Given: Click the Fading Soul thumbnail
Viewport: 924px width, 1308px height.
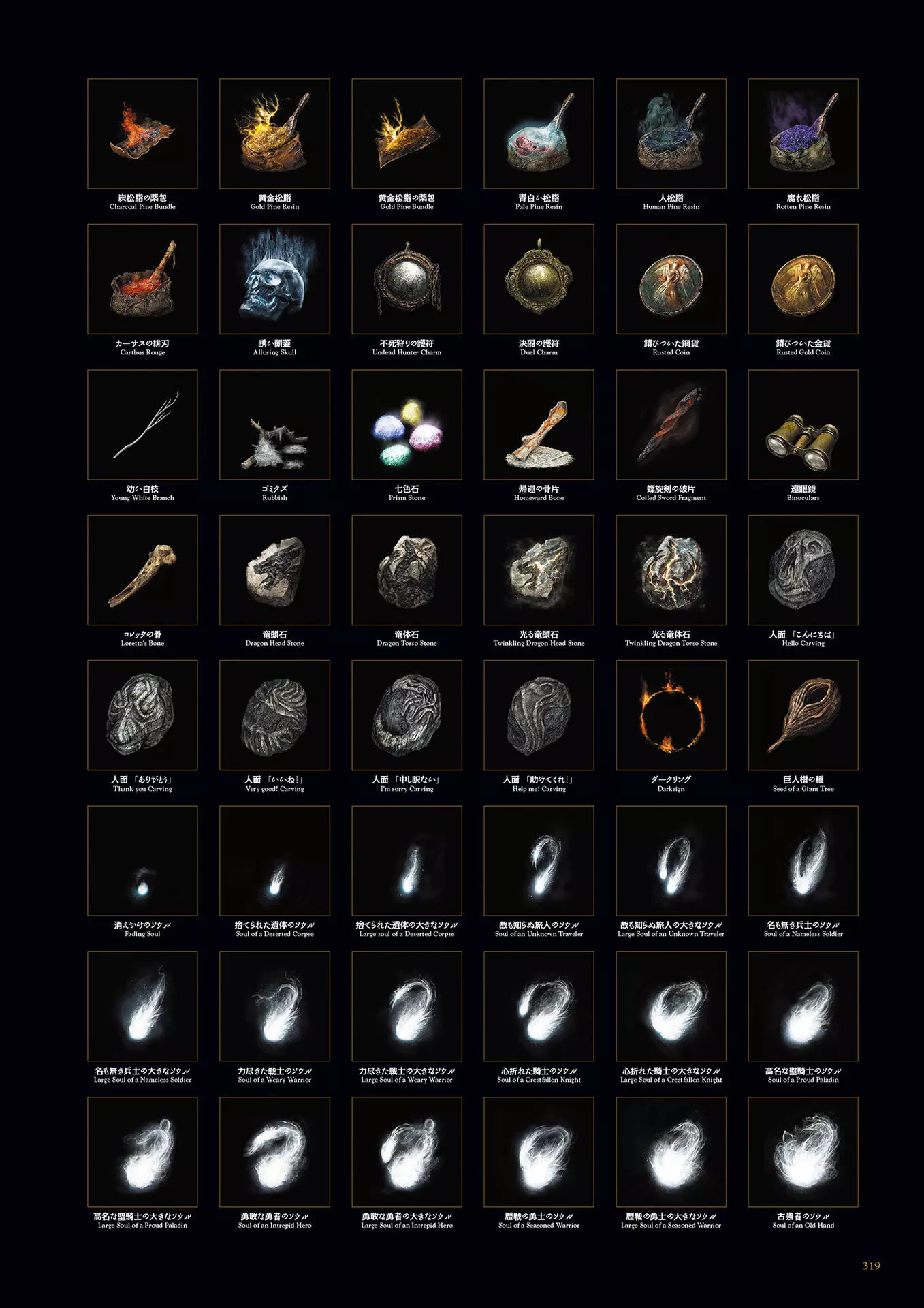Looking at the screenshot, I should 142,860.
